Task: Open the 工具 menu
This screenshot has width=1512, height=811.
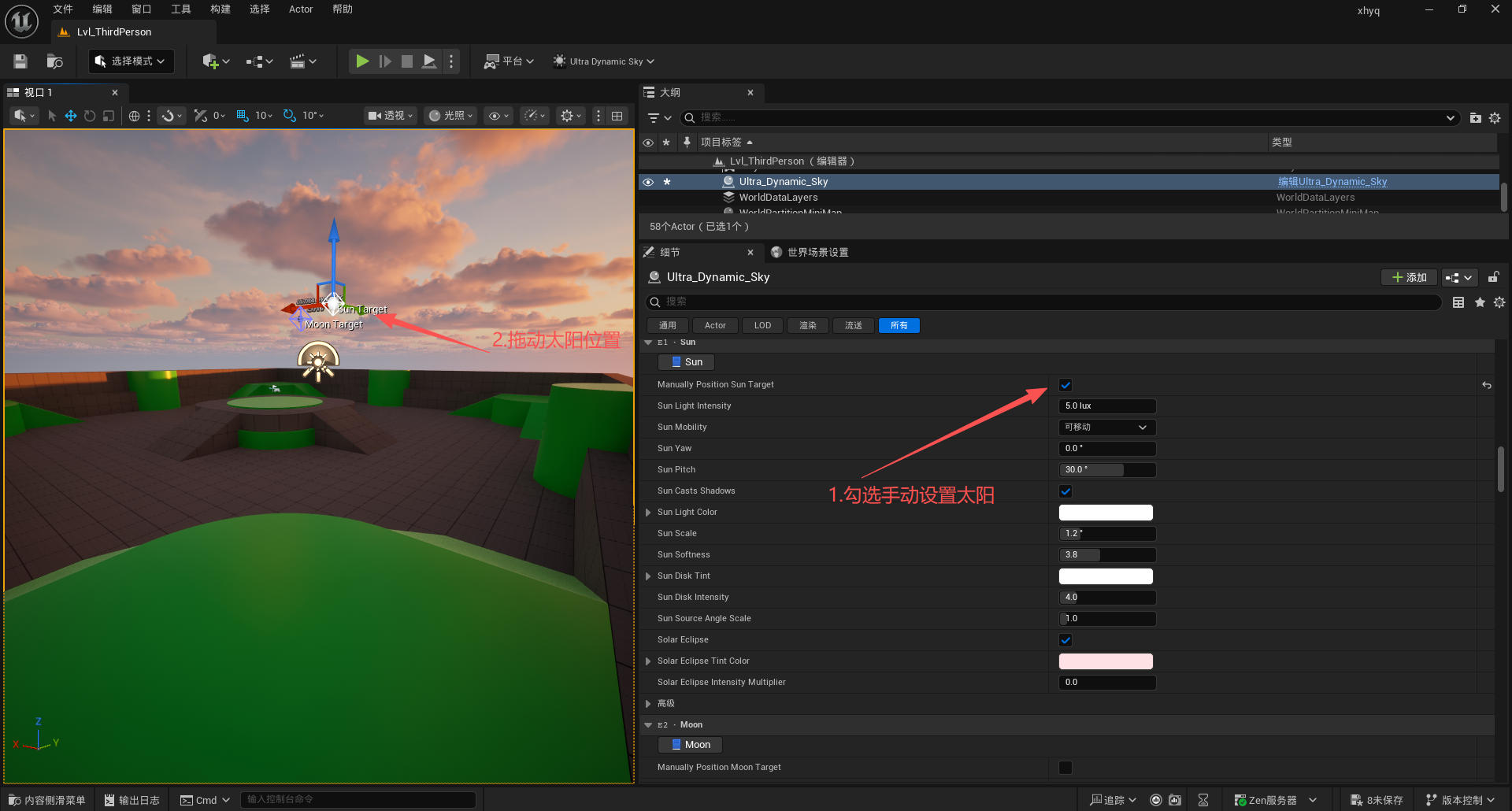Action: 181,9
